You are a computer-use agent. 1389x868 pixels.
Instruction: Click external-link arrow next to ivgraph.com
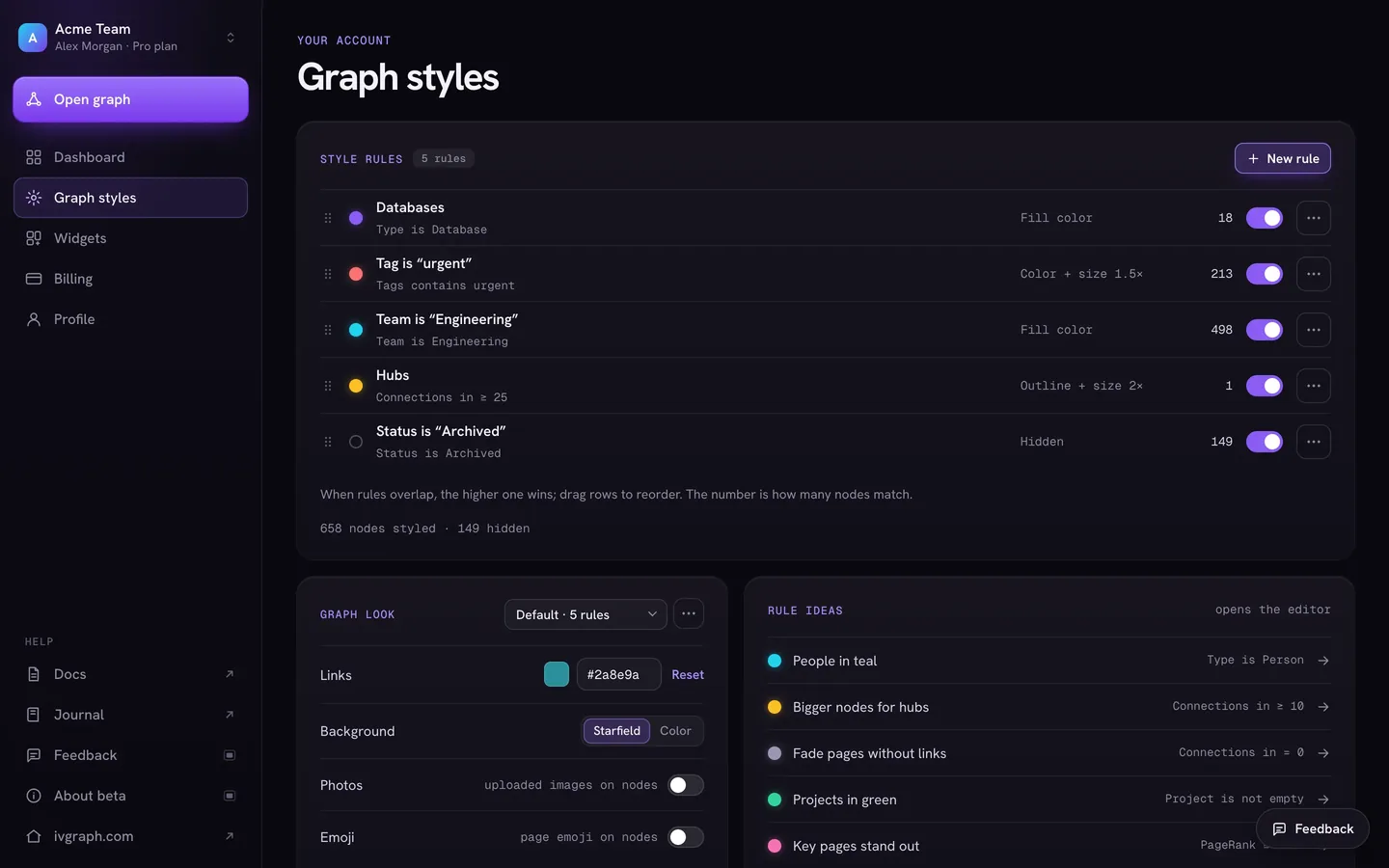coord(230,836)
